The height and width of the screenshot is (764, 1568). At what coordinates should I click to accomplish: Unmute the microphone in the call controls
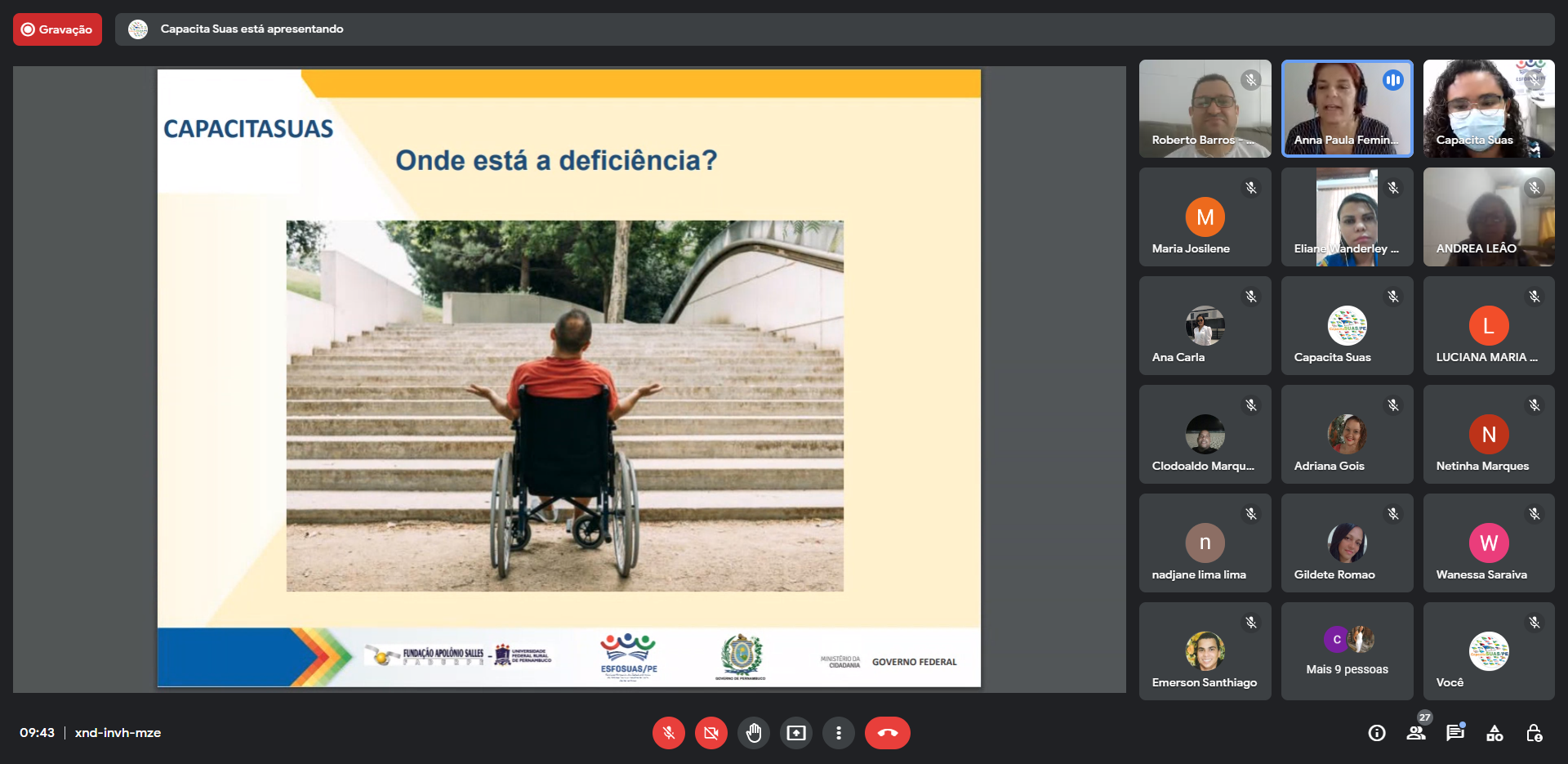[668, 733]
